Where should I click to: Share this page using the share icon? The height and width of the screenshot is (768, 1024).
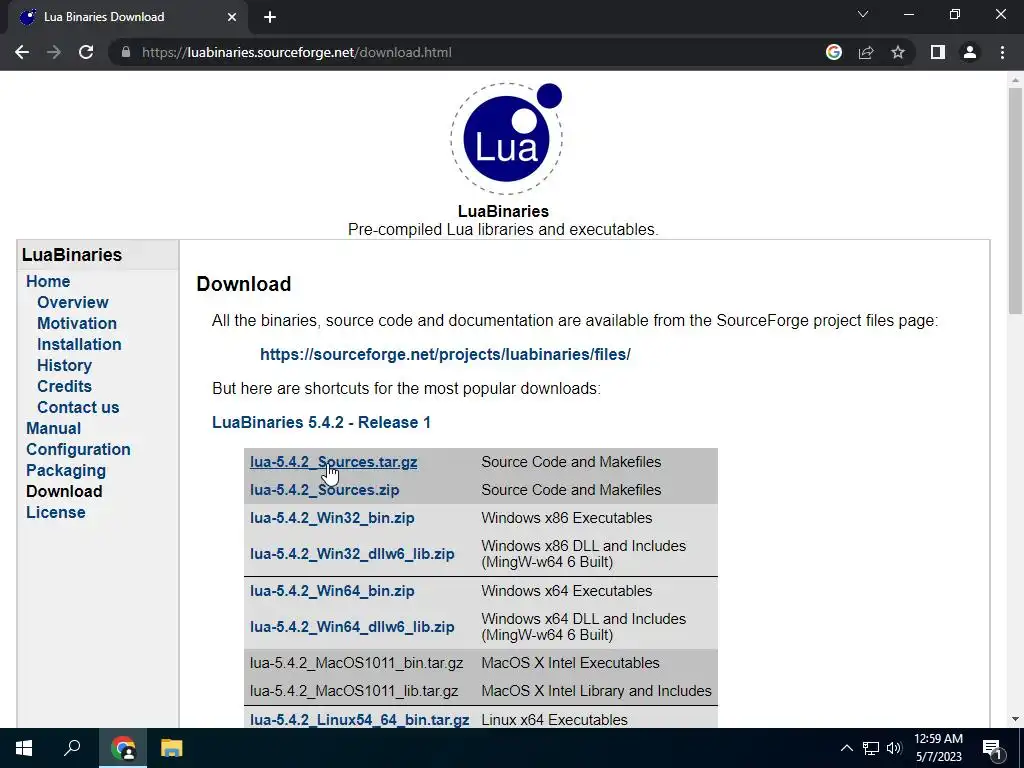[866, 52]
